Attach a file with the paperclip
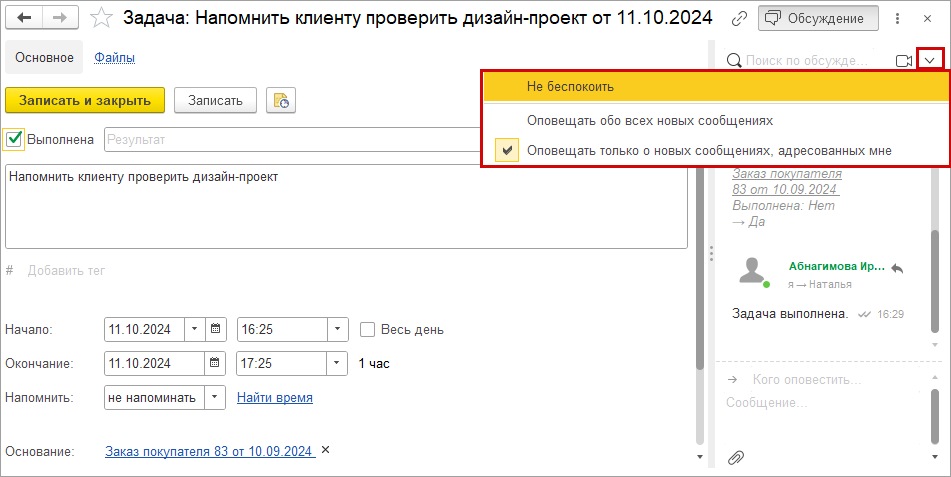951x477 pixels. click(x=736, y=457)
